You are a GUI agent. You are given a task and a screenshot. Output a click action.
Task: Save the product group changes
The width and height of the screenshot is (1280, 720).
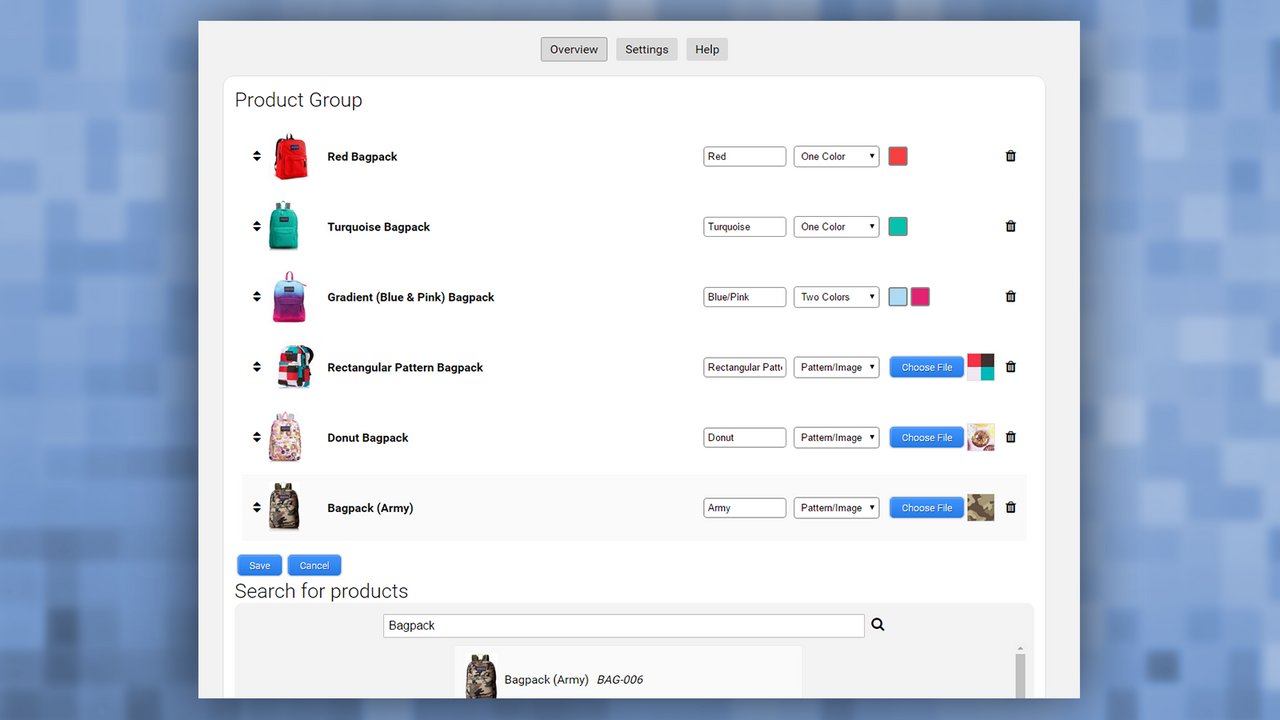point(259,564)
